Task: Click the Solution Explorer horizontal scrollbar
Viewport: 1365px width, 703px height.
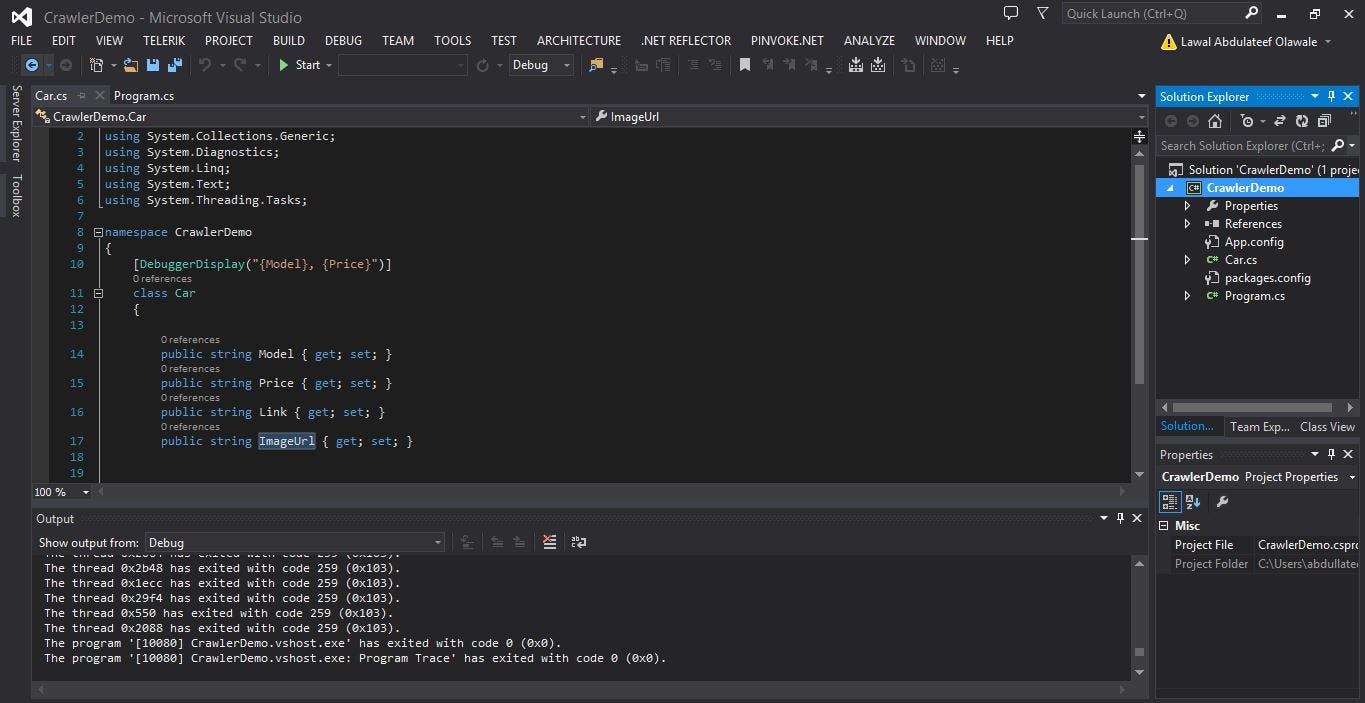Action: (1252, 407)
